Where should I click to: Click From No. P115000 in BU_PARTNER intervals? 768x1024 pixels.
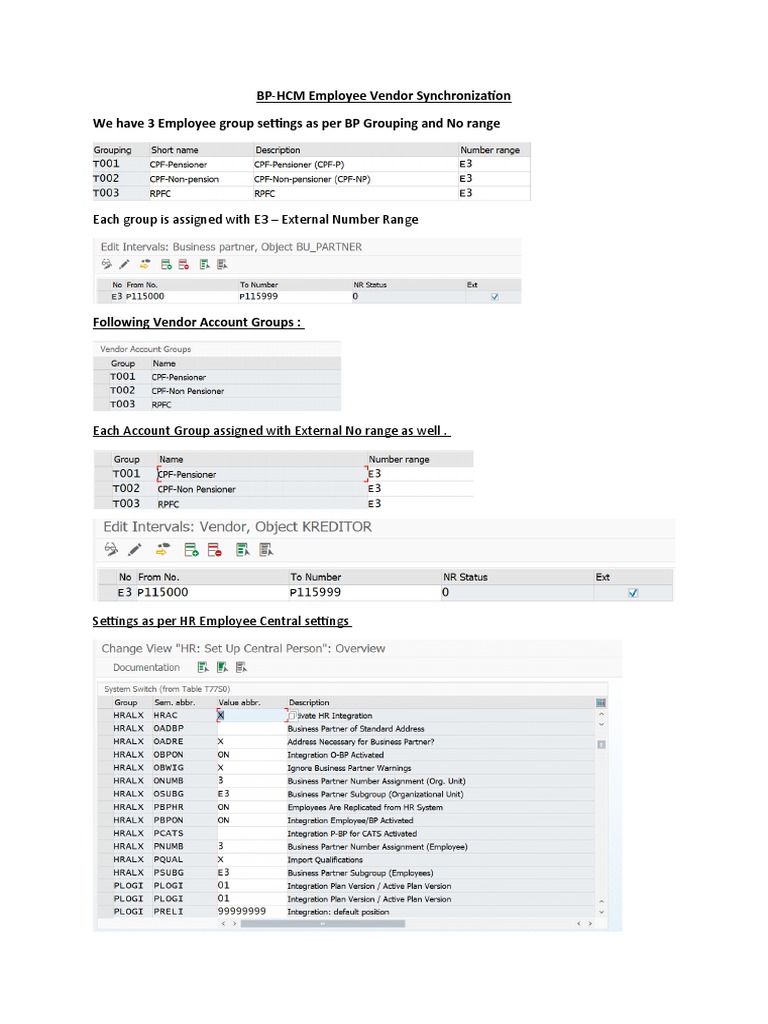tap(145, 296)
